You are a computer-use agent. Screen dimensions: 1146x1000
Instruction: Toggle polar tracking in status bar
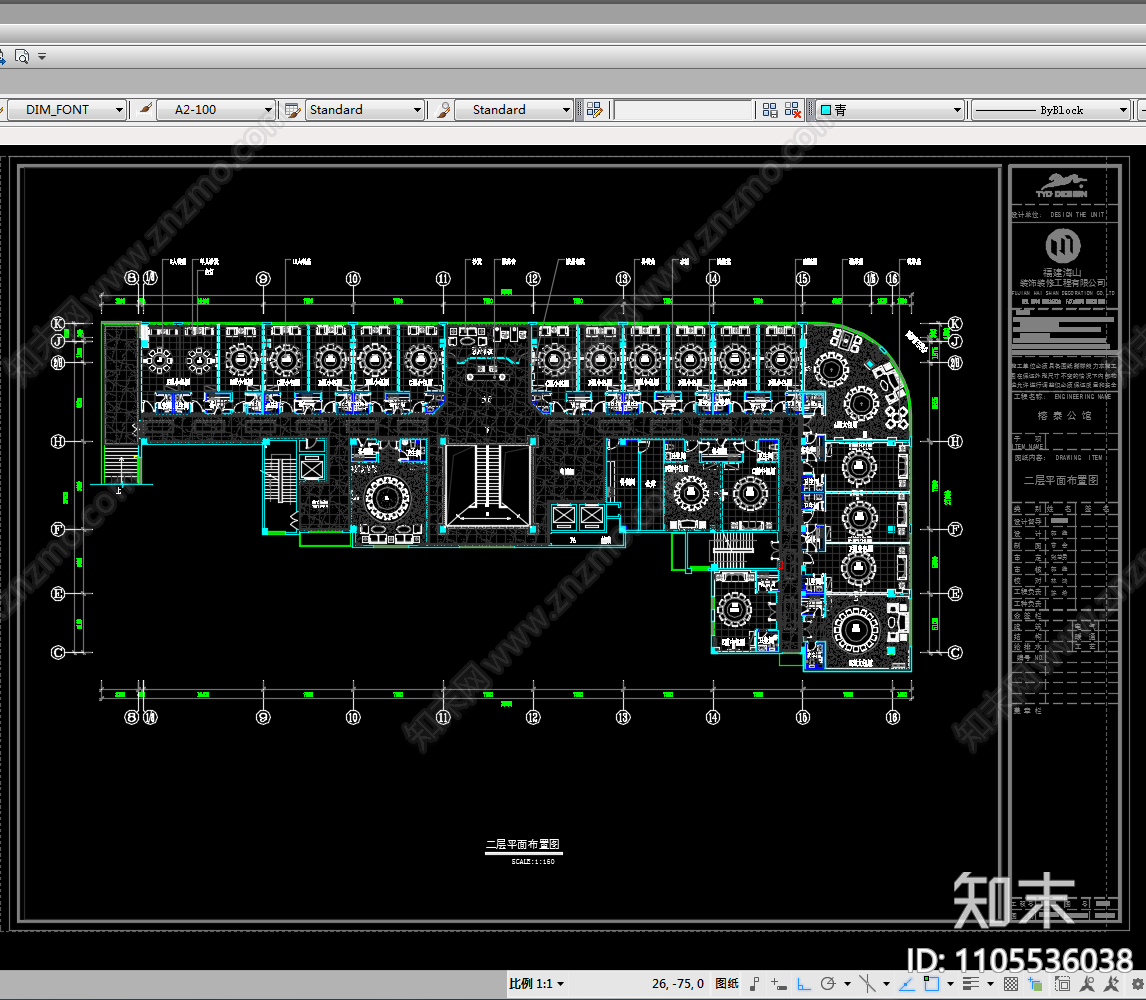point(828,984)
